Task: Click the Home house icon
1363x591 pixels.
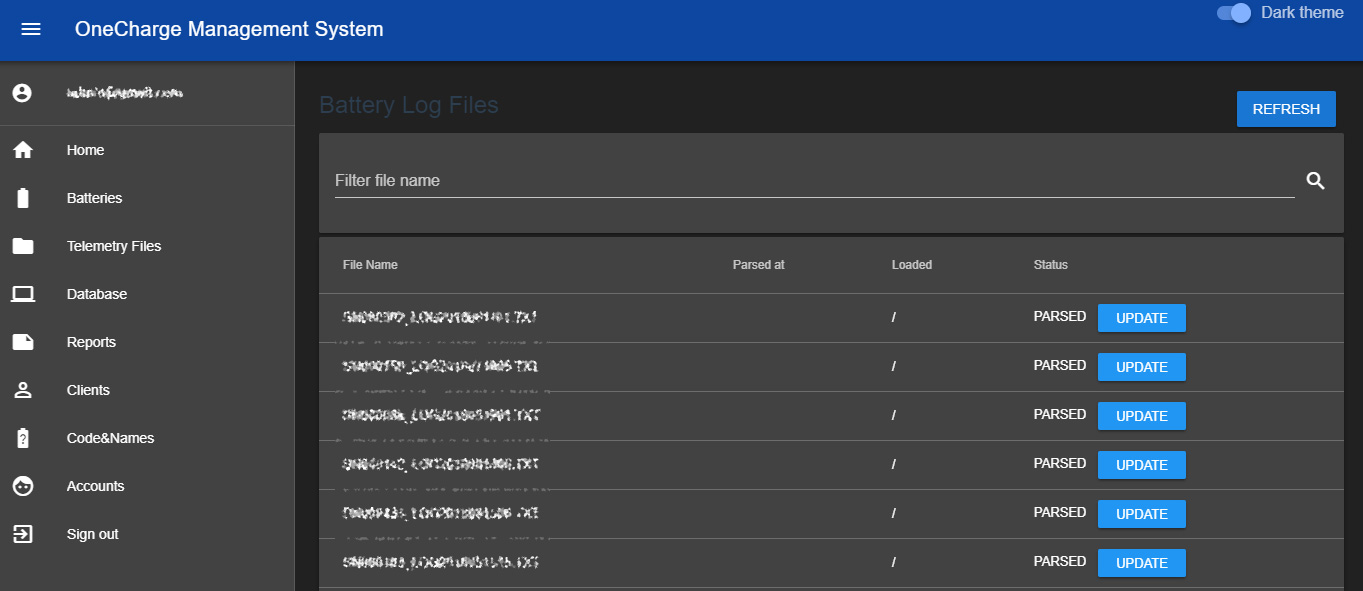Action: [23, 150]
